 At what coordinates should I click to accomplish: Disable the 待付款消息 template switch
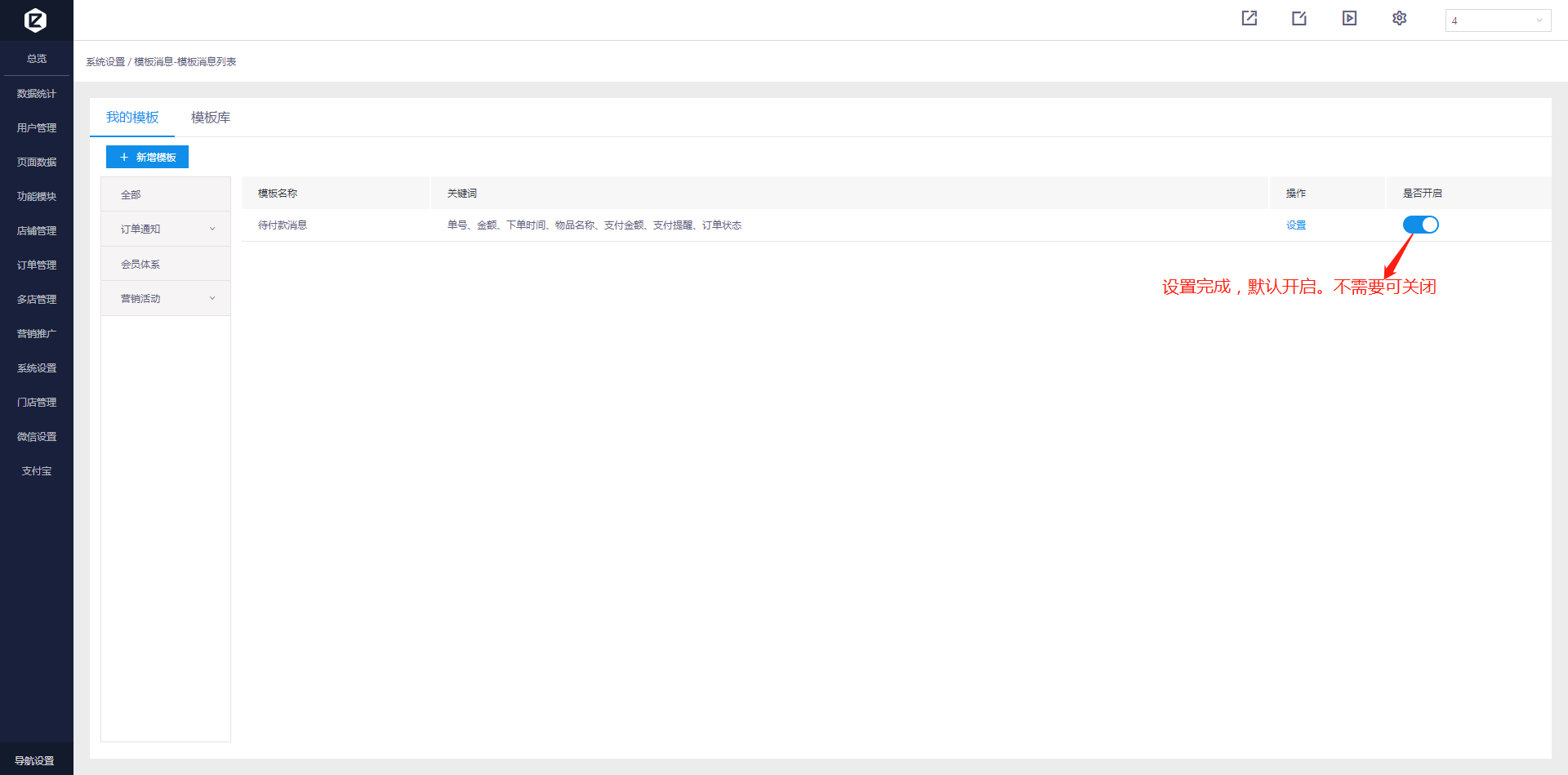click(x=1420, y=225)
